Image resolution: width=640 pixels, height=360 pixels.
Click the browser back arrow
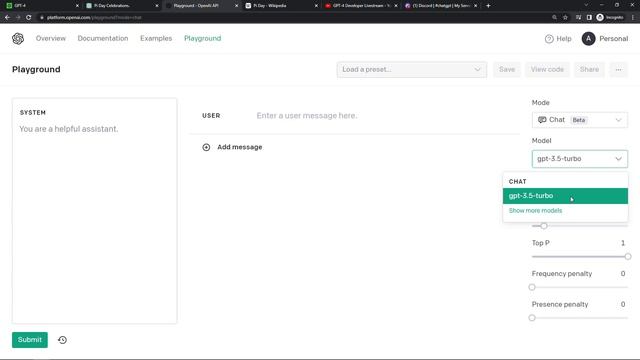click(x=7, y=17)
